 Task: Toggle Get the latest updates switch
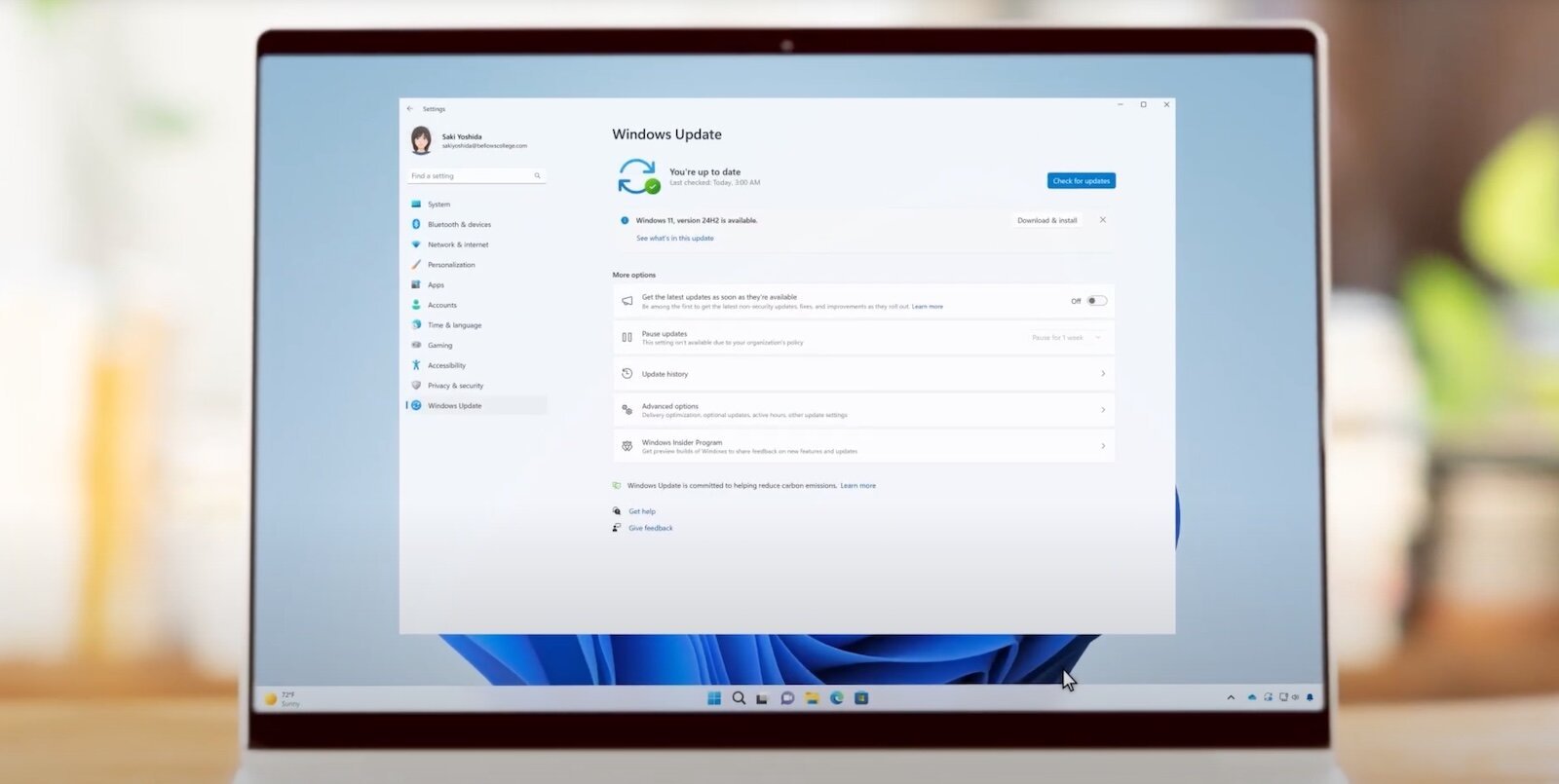click(1097, 301)
